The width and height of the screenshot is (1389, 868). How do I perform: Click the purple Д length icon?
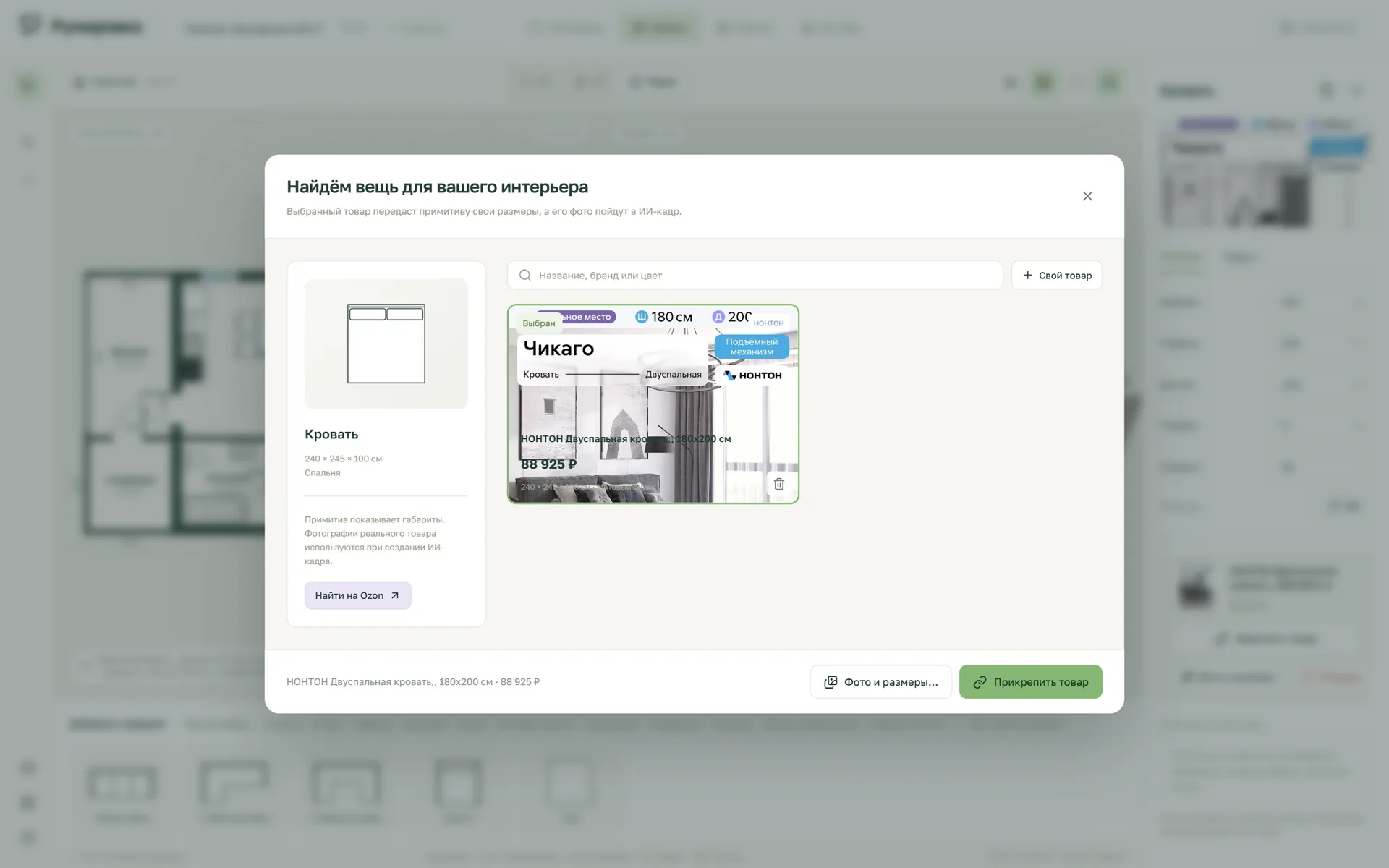point(718,317)
